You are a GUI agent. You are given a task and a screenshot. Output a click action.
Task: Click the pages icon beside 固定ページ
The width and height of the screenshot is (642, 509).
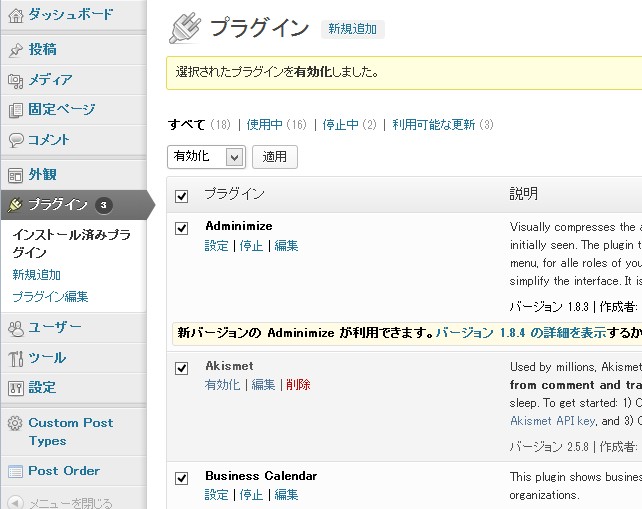16,110
